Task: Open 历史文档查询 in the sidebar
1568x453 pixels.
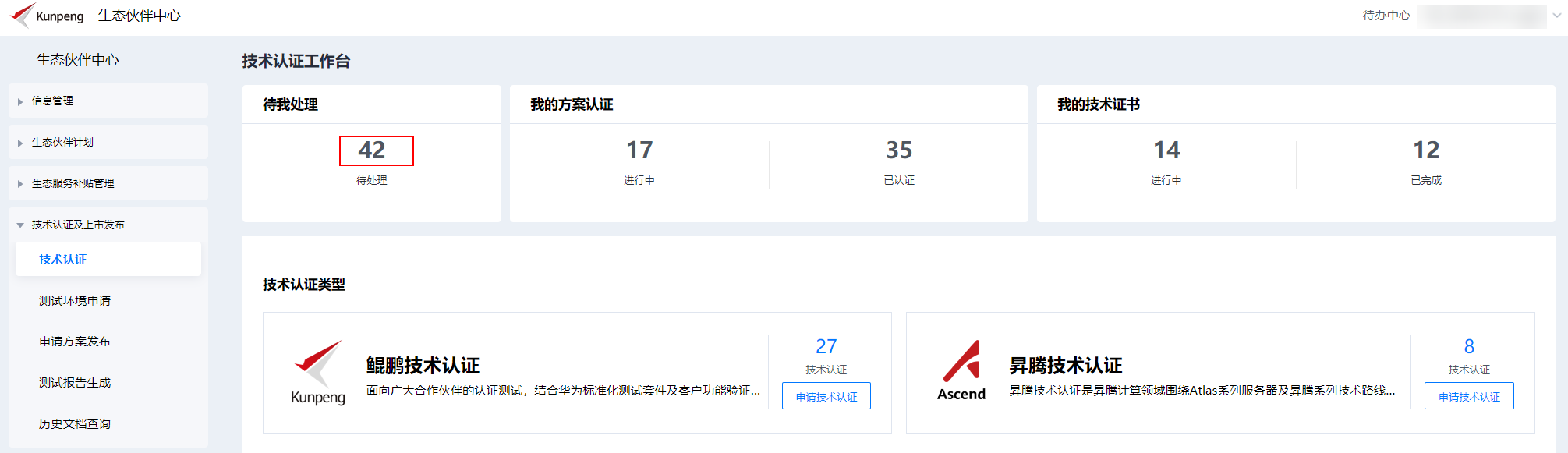Action: click(75, 424)
